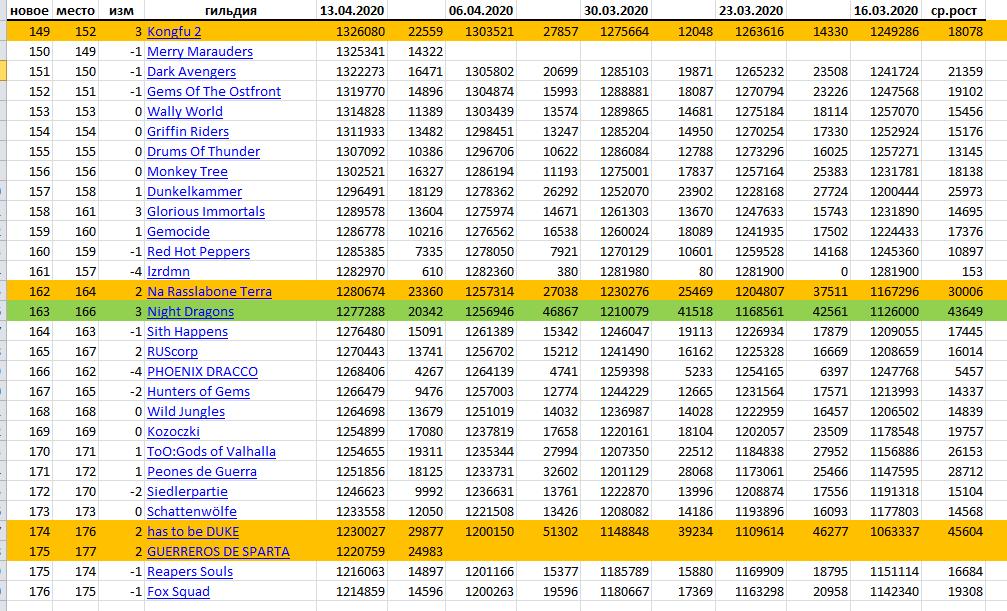1007x611 pixels.
Task: Select Night Dragons score cell 1277288
Action: coord(352,312)
